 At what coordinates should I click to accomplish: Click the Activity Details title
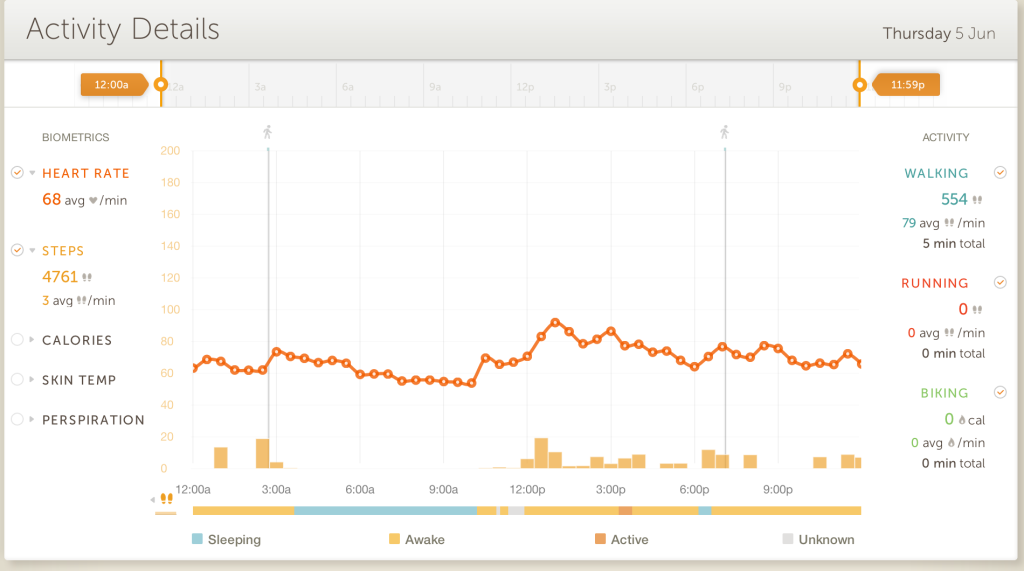click(123, 29)
